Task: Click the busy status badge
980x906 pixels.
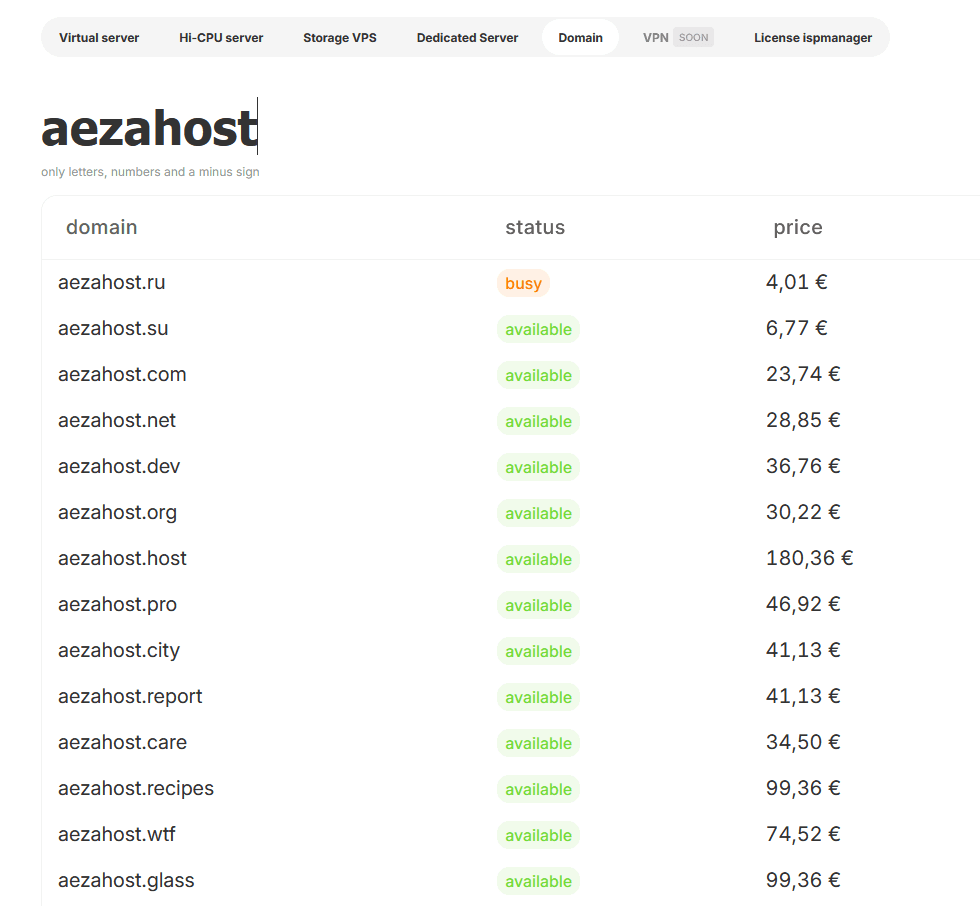Action: [x=523, y=284]
